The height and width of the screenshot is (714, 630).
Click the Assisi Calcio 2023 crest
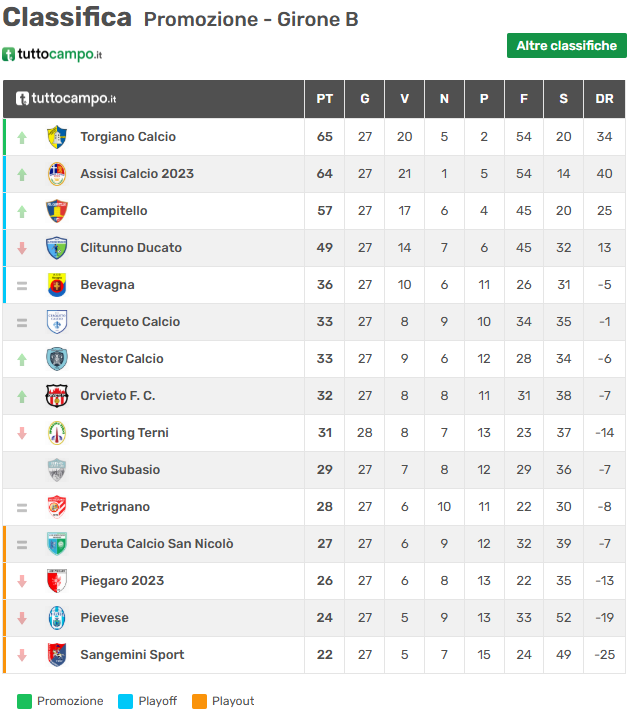click(57, 174)
